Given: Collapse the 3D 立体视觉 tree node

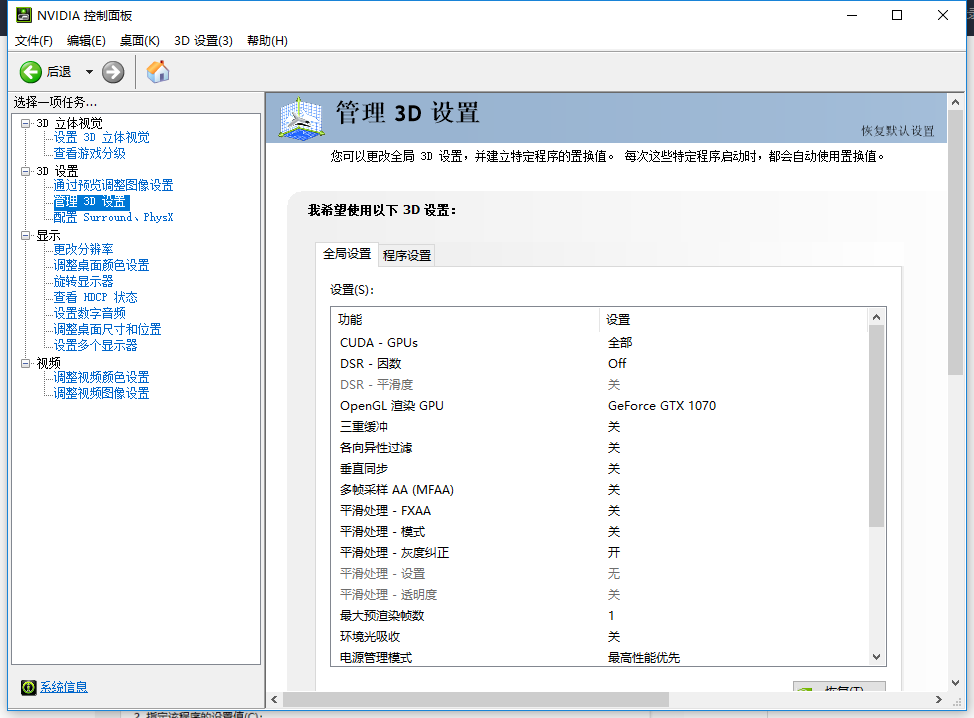Looking at the screenshot, I should [26, 123].
